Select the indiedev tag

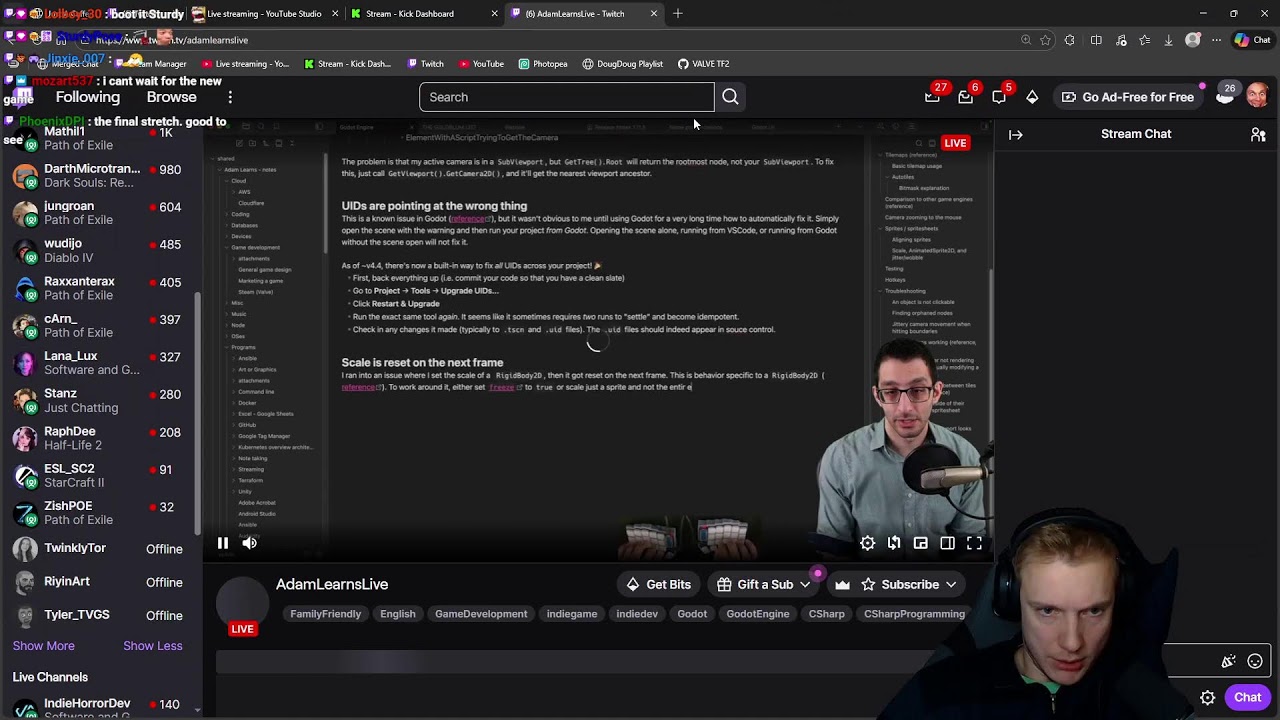tap(637, 614)
